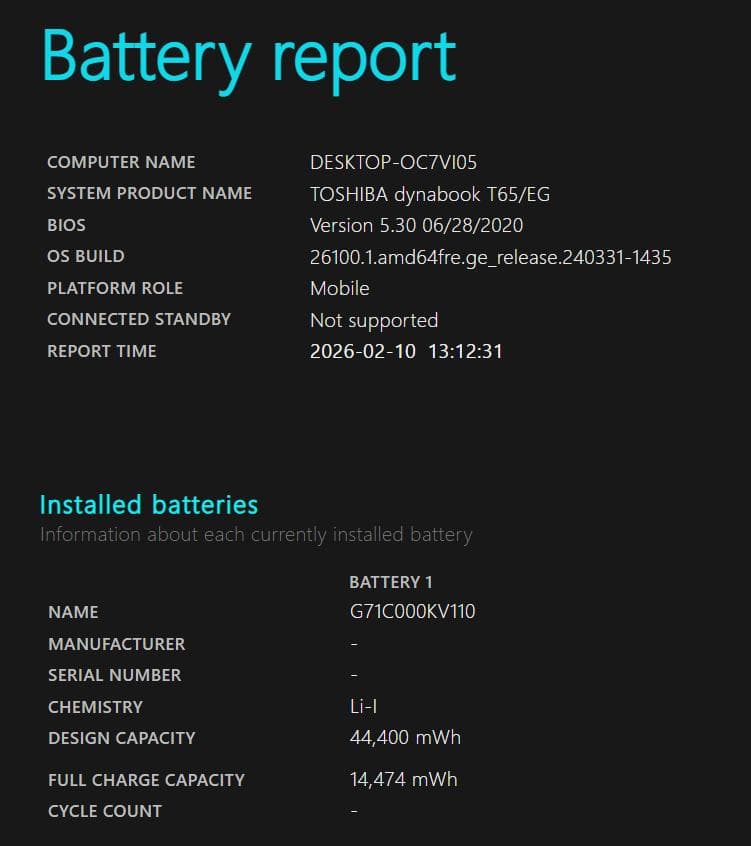Select the Mobile platform role value
Viewport: 751px width, 846px height.
pyautogui.click(x=339, y=288)
